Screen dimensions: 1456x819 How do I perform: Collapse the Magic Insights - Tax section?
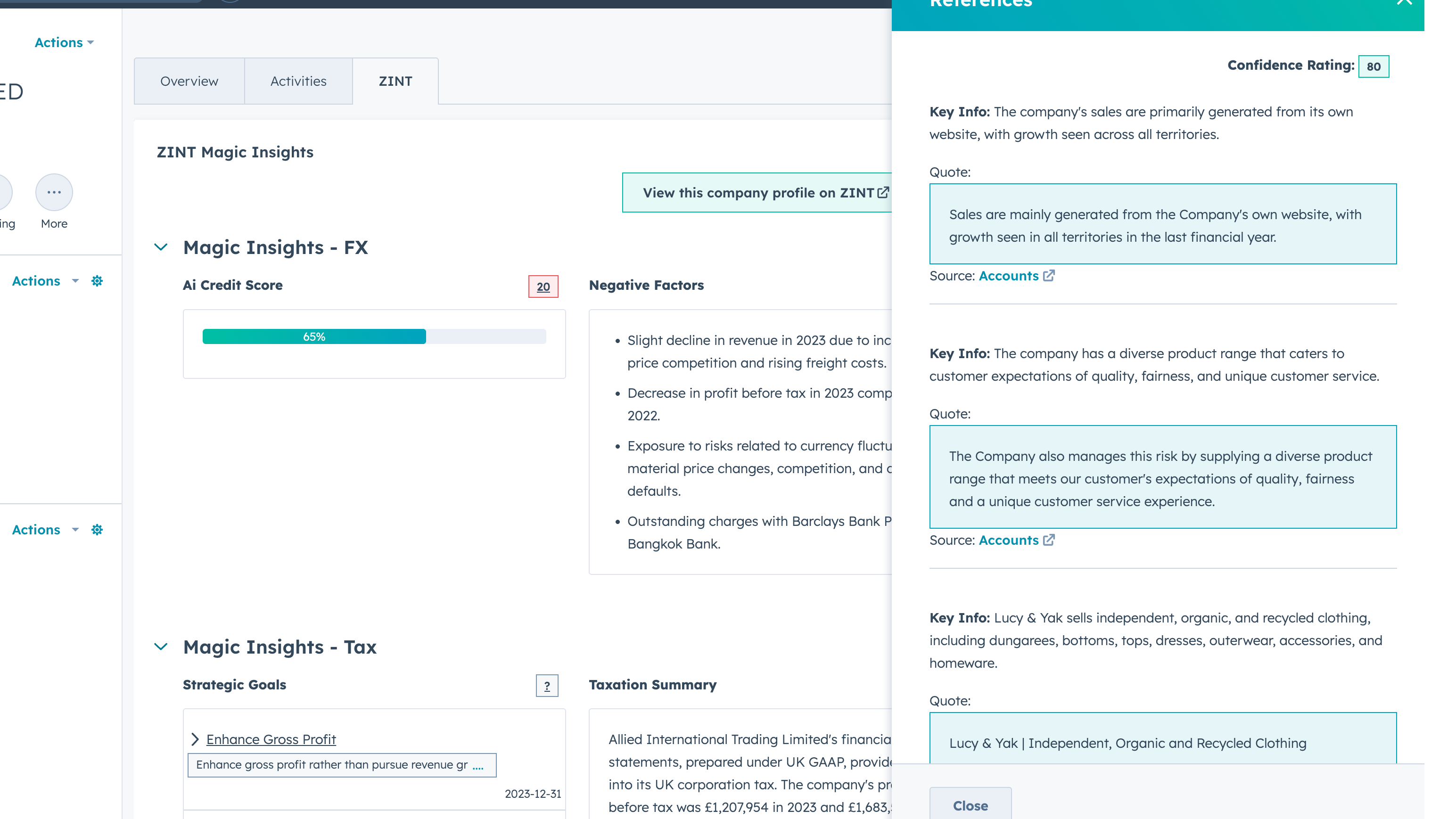coord(161,647)
